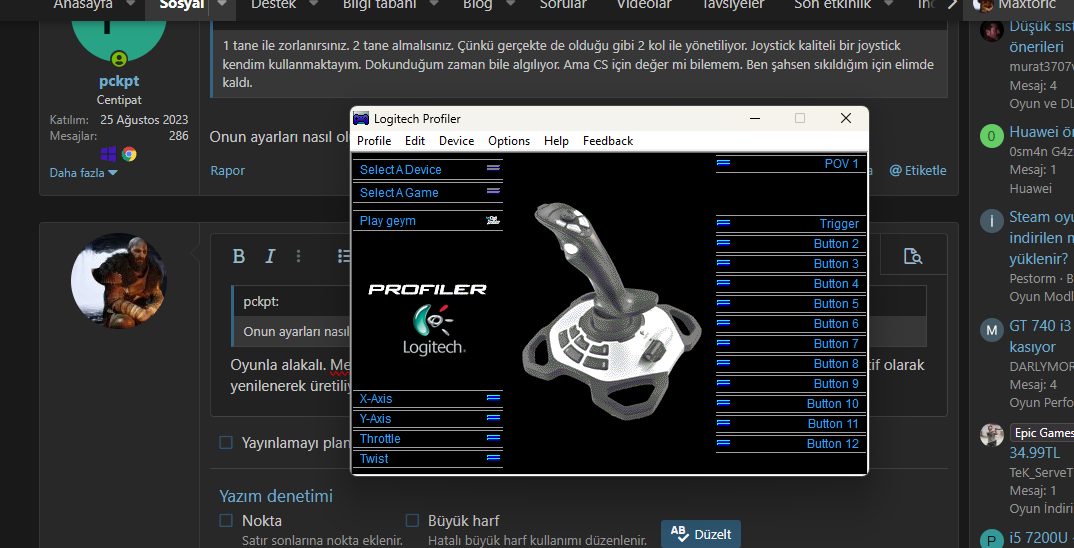Click the Trigger assignment icon

pyautogui.click(x=723, y=223)
